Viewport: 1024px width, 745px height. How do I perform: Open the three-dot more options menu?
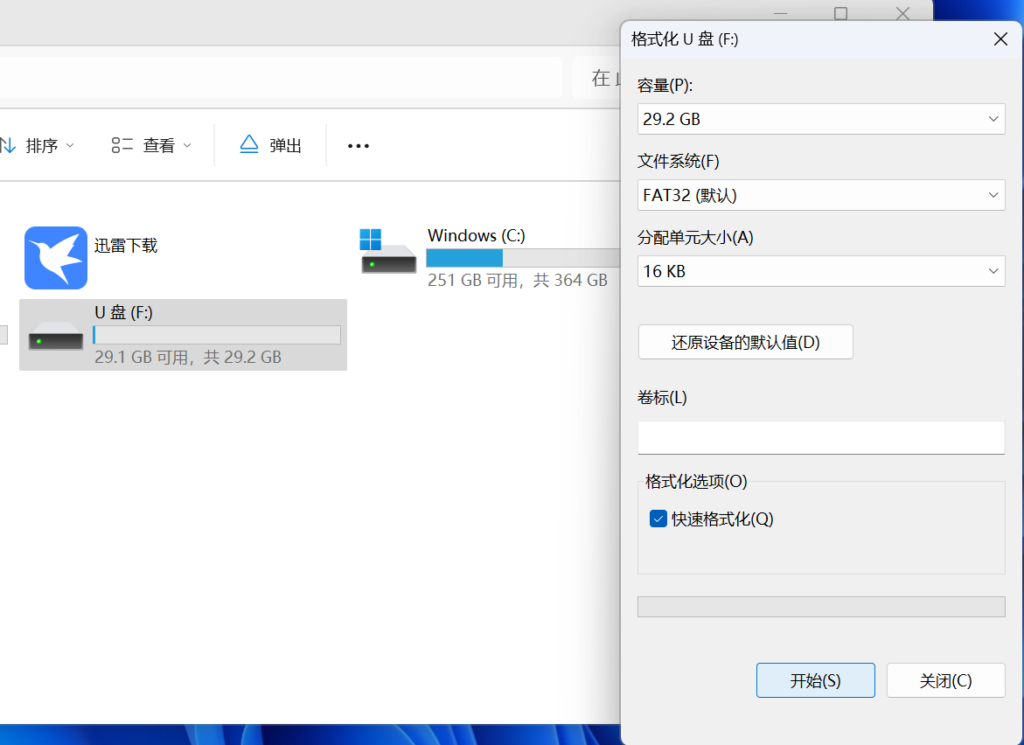(x=358, y=146)
